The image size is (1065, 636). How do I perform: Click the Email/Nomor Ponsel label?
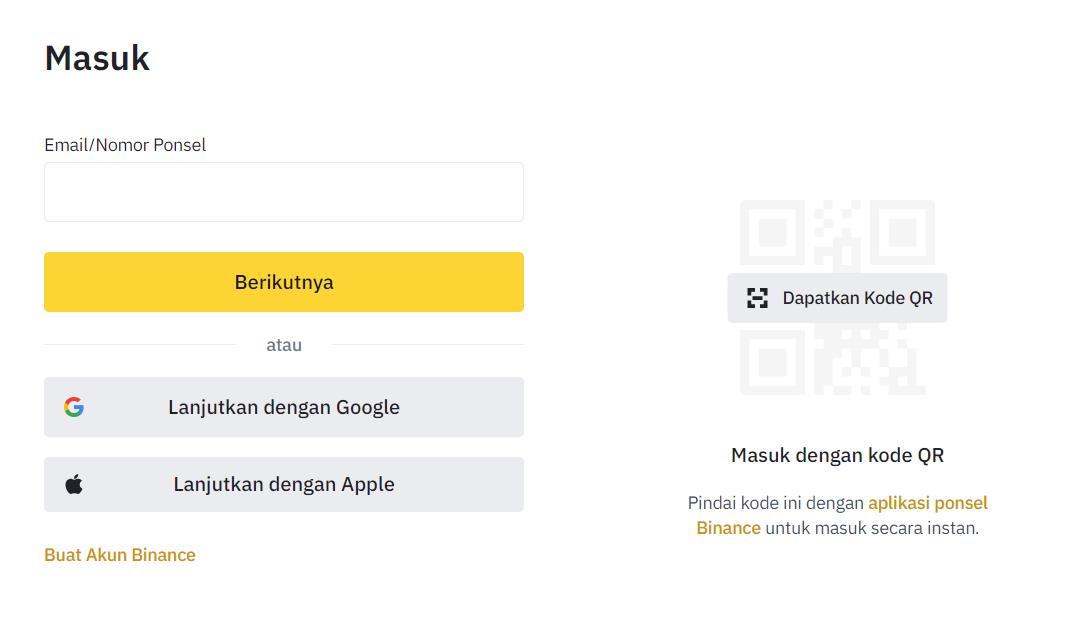click(125, 145)
